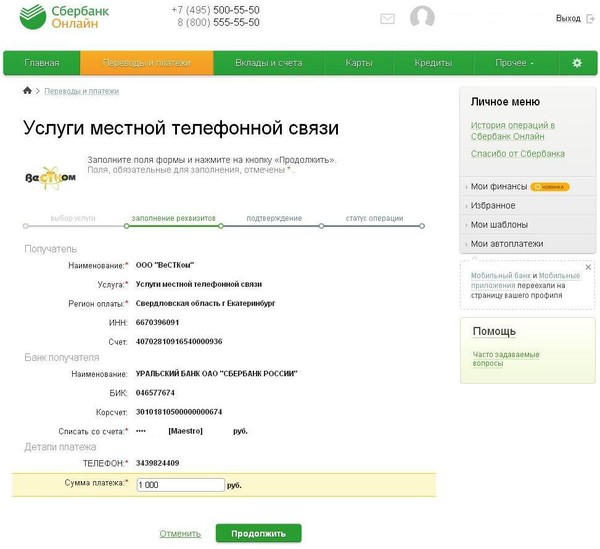Image resolution: width=600 pixels, height=549 pixels.
Task: Open Вклады и счета tab
Action: point(269,63)
